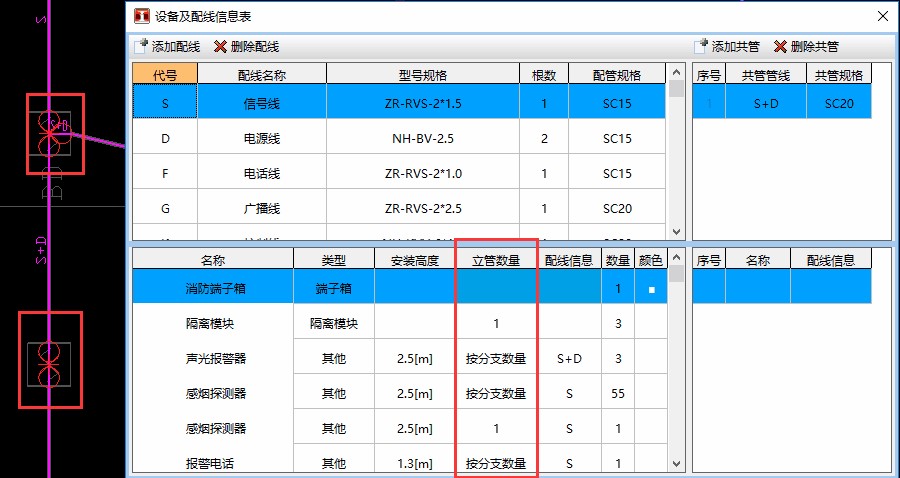Click the color swatch of 消防端子箱 row
This screenshot has height=478, width=900.
pos(651,290)
